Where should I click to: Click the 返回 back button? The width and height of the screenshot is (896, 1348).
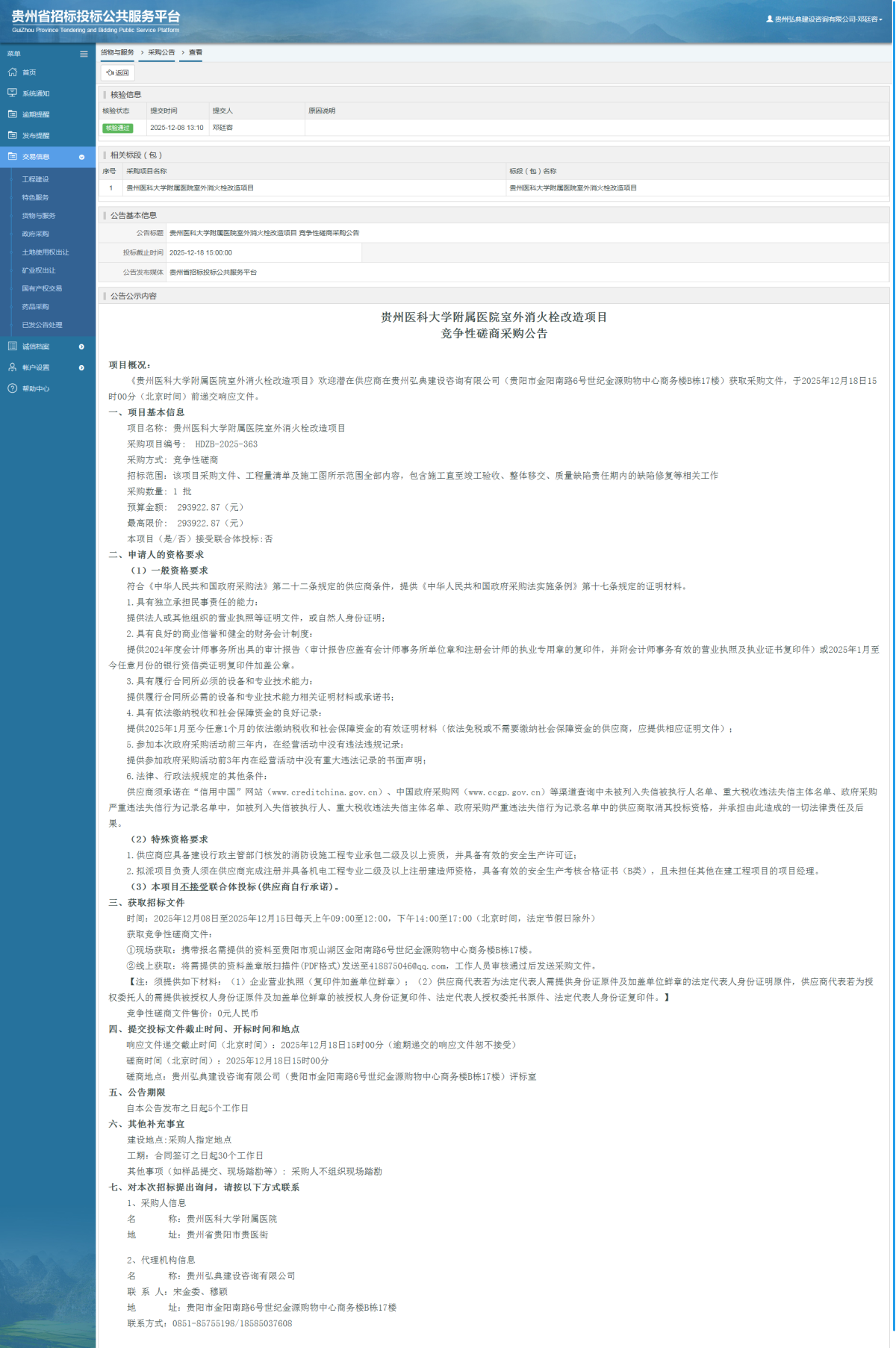(x=118, y=72)
